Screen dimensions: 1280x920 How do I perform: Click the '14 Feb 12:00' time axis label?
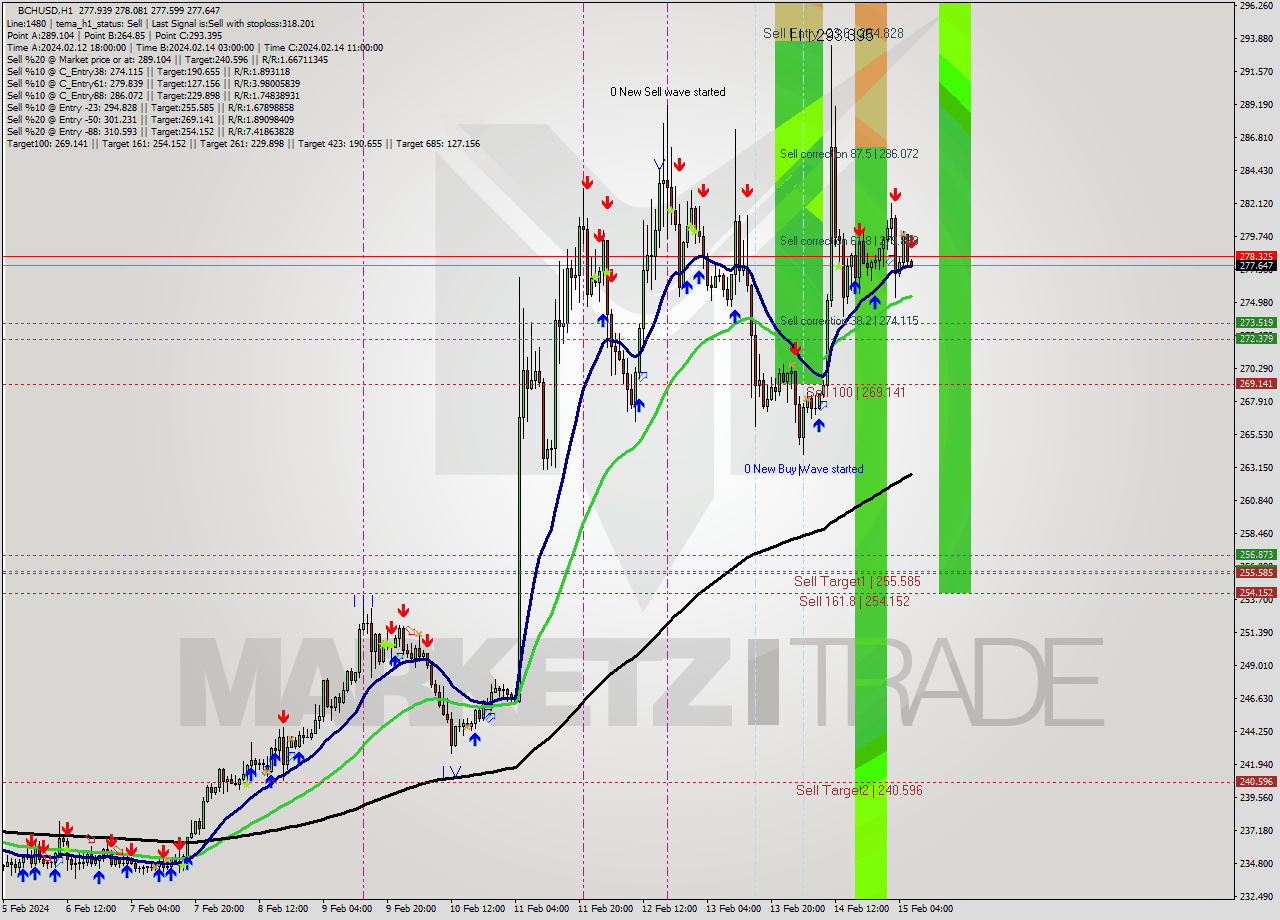pyautogui.click(x=861, y=909)
